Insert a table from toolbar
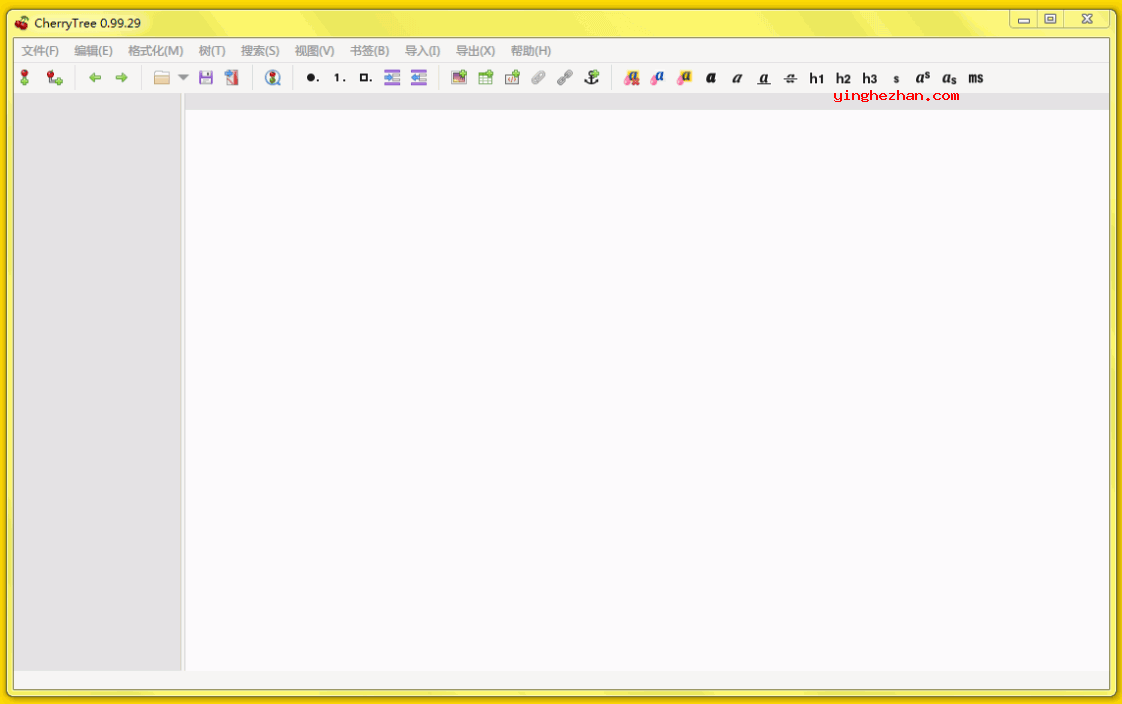 pyautogui.click(x=486, y=77)
